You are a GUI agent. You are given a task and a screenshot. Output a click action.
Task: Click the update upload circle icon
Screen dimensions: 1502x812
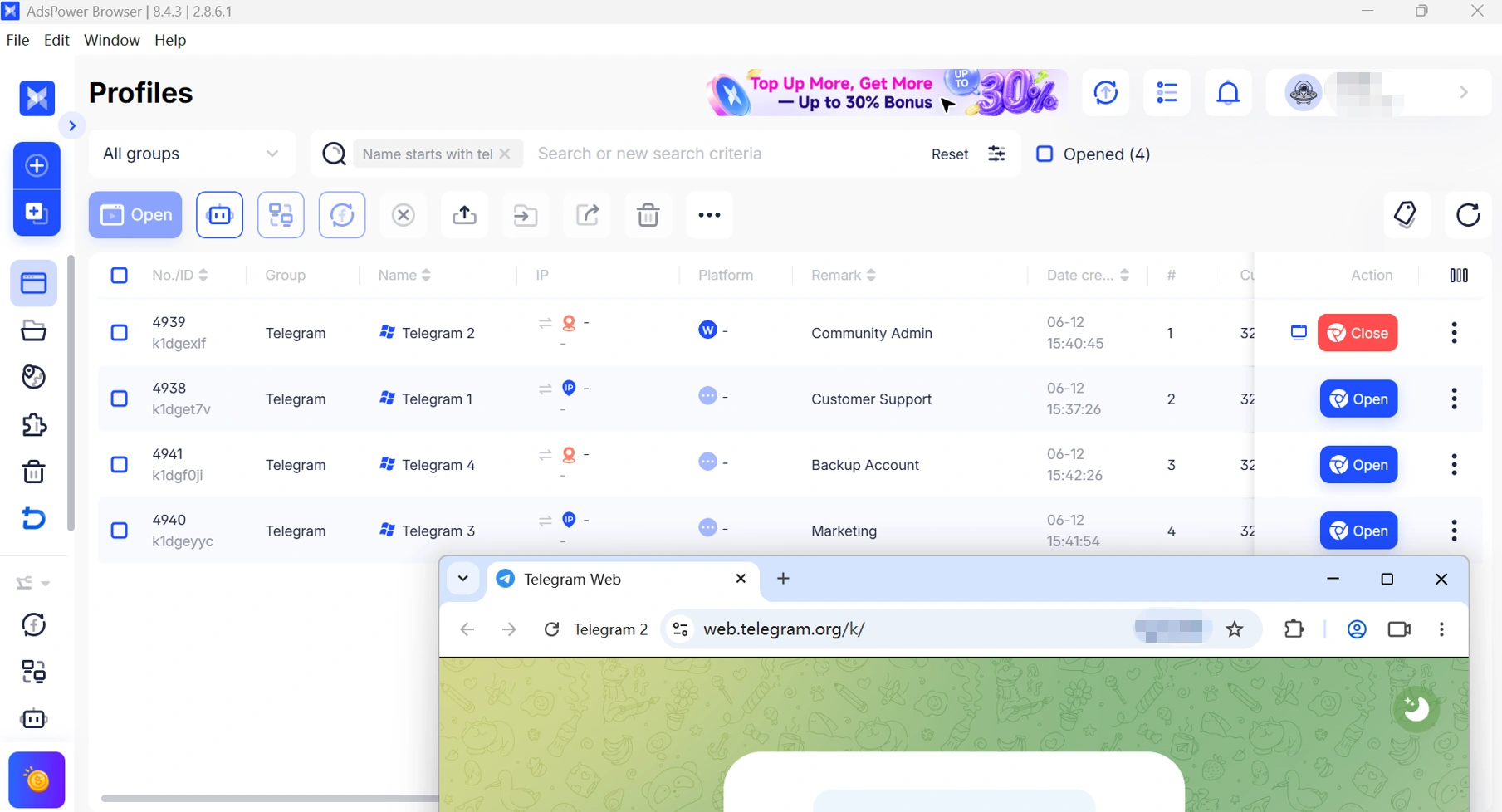click(1105, 93)
